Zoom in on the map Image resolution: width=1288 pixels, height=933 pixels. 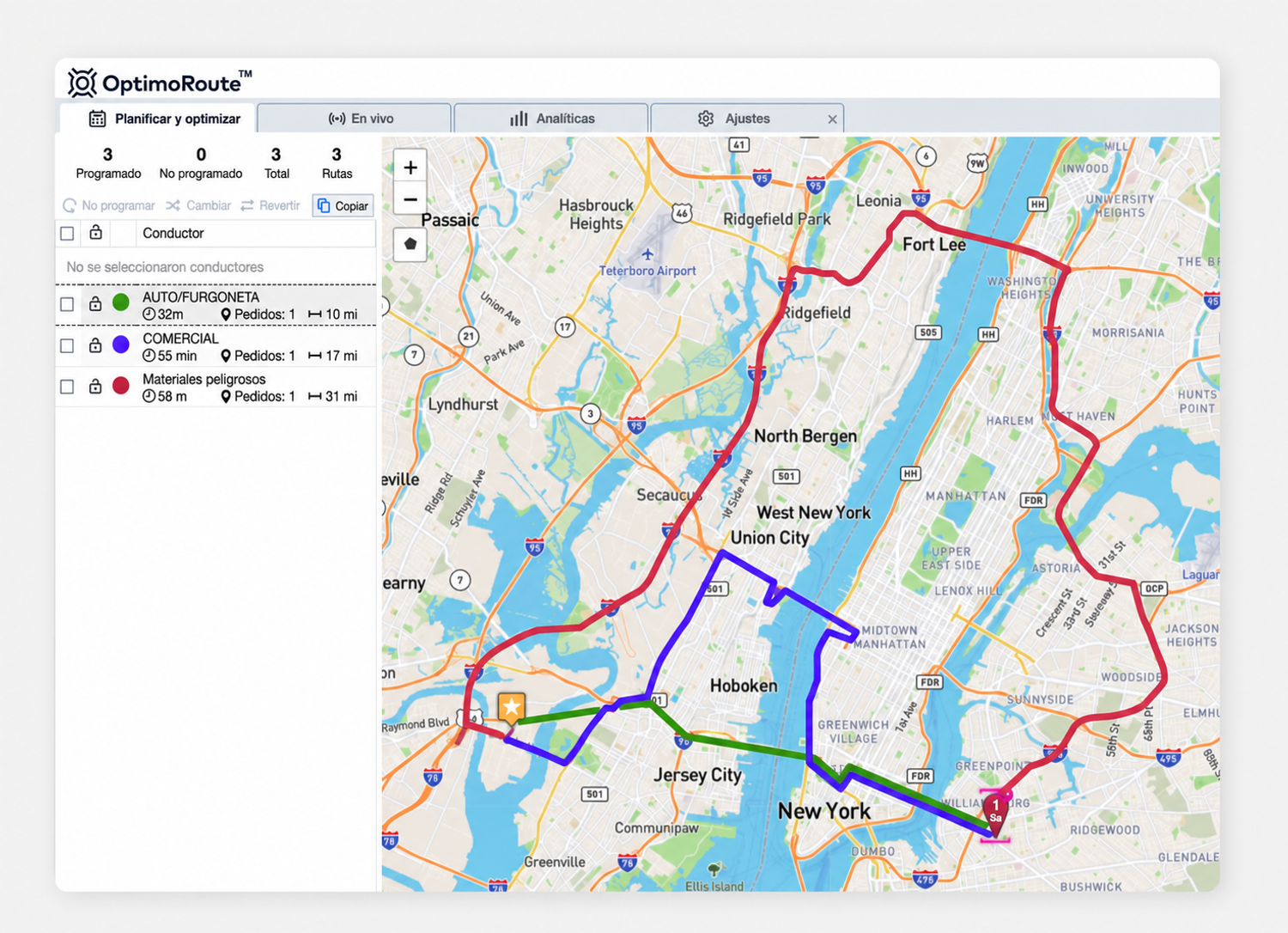pyautogui.click(x=410, y=168)
